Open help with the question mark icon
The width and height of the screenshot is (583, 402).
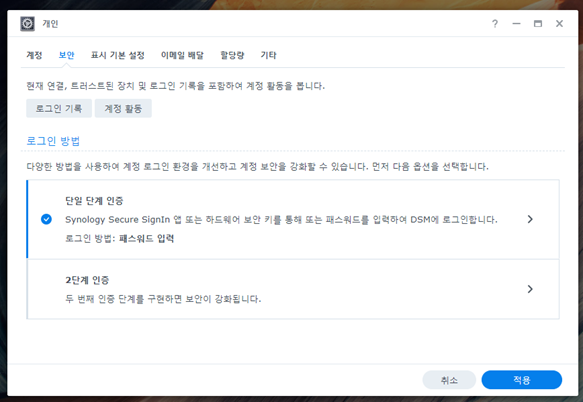495,24
